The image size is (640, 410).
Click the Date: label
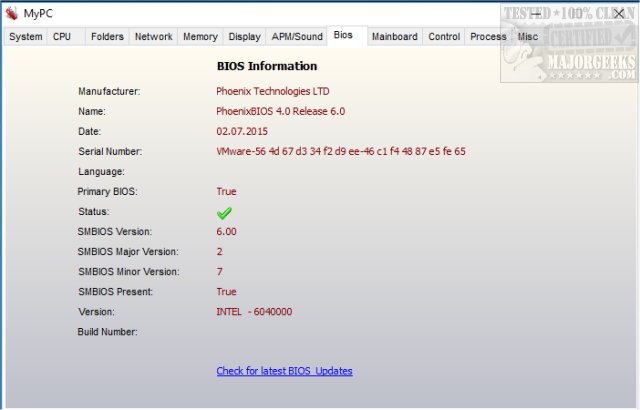pyautogui.click(x=89, y=131)
